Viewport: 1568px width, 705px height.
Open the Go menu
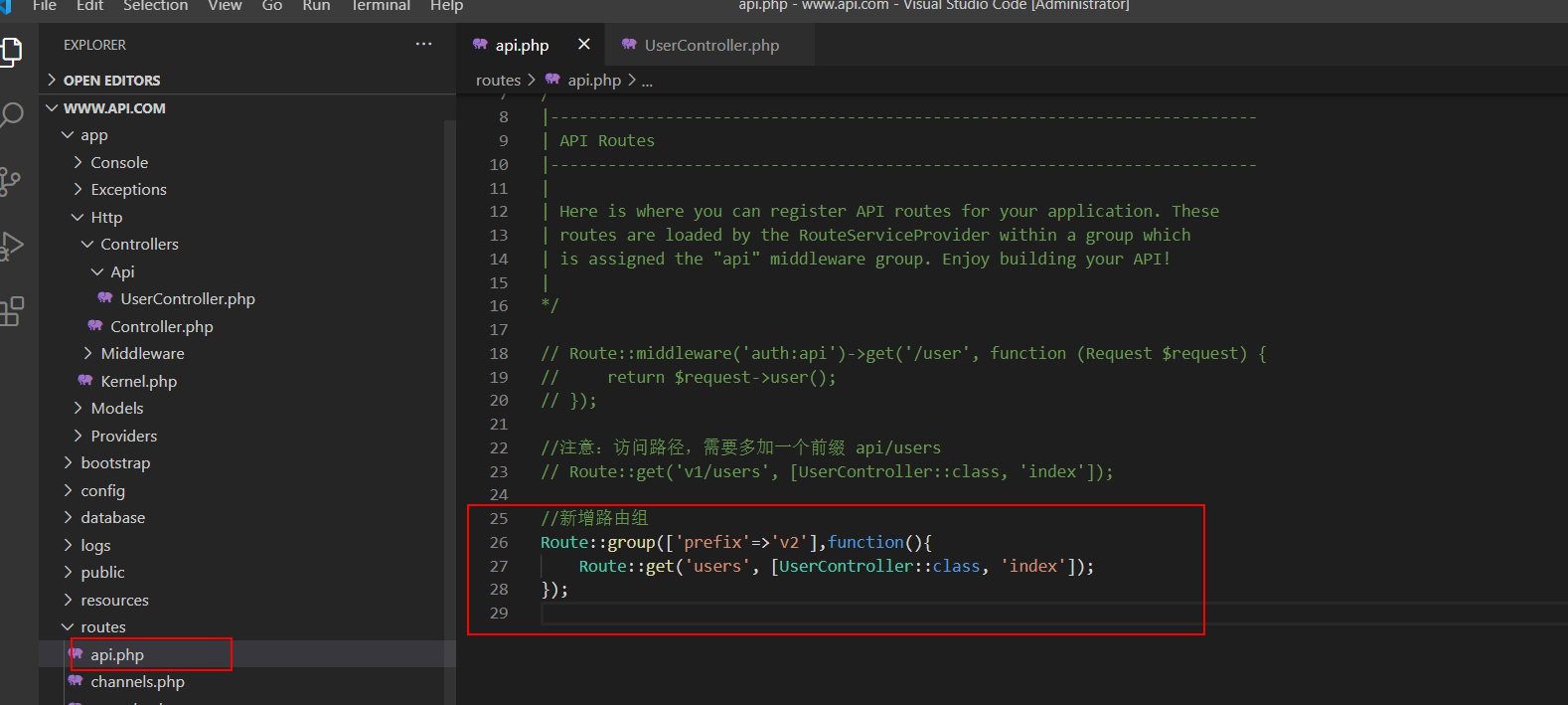(x=272, y=6)
